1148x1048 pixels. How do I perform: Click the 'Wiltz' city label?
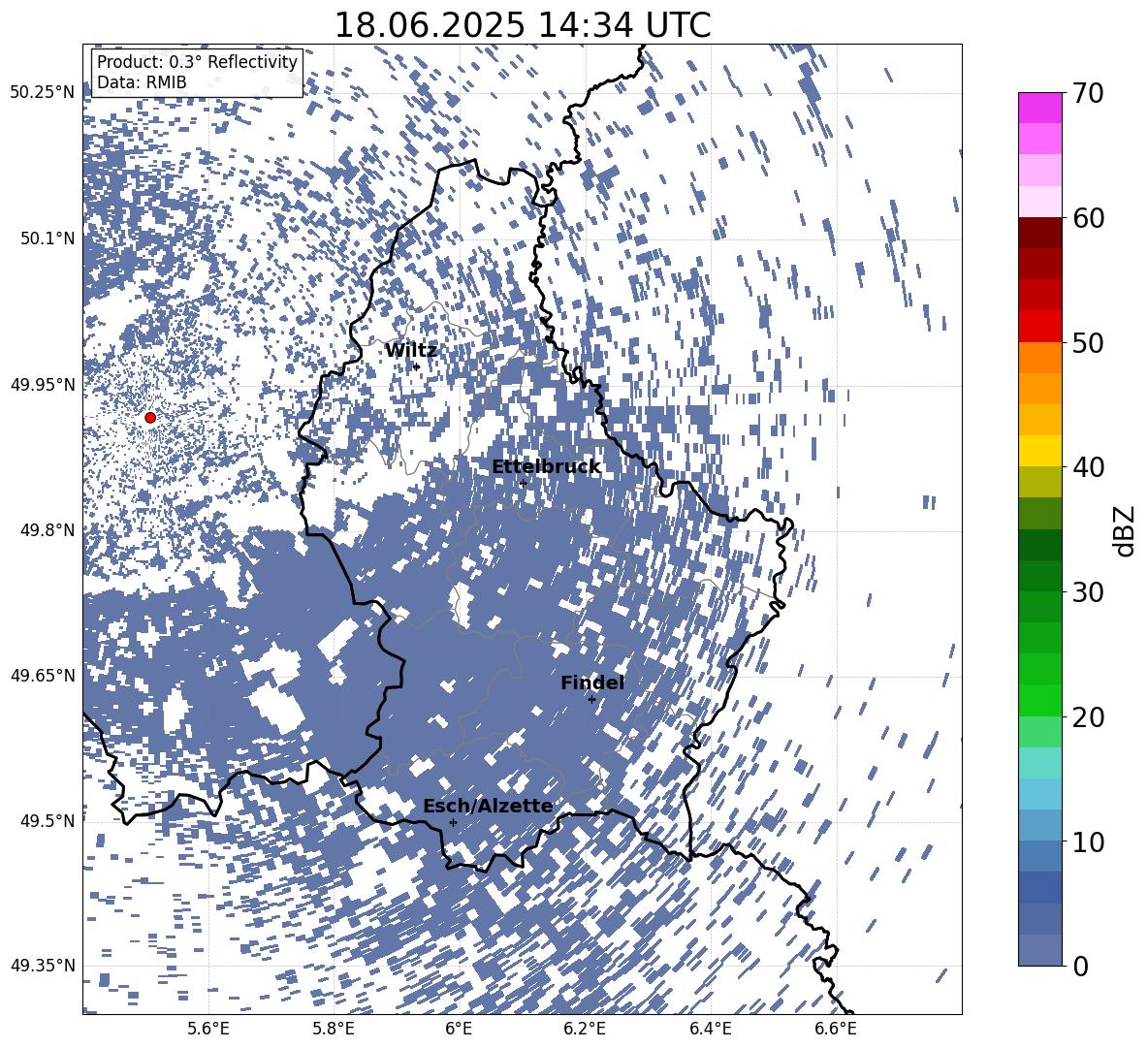tap(411, 351)
